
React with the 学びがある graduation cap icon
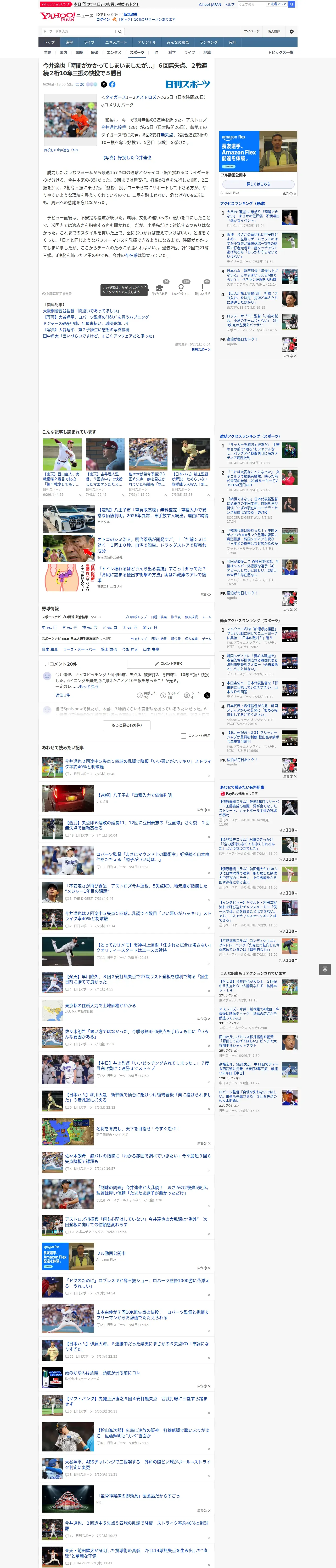160,288
